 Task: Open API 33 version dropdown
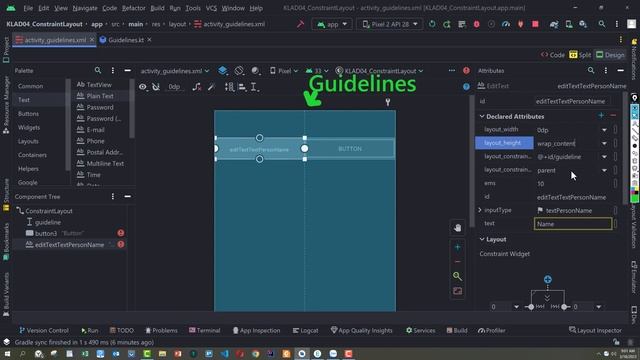point(317,71)
